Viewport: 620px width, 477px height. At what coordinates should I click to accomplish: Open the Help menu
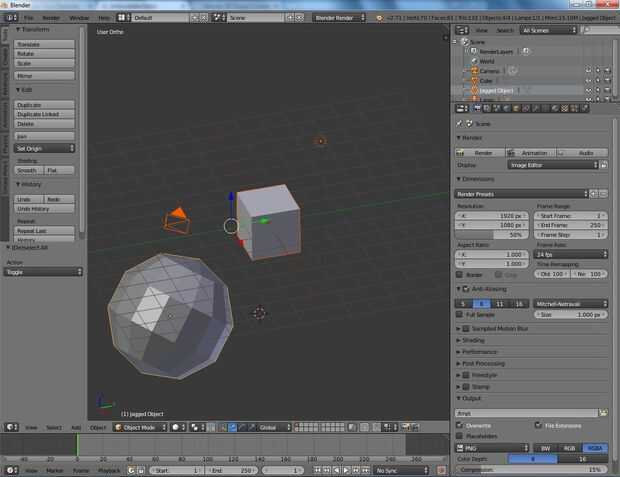(x=104, y=18)
